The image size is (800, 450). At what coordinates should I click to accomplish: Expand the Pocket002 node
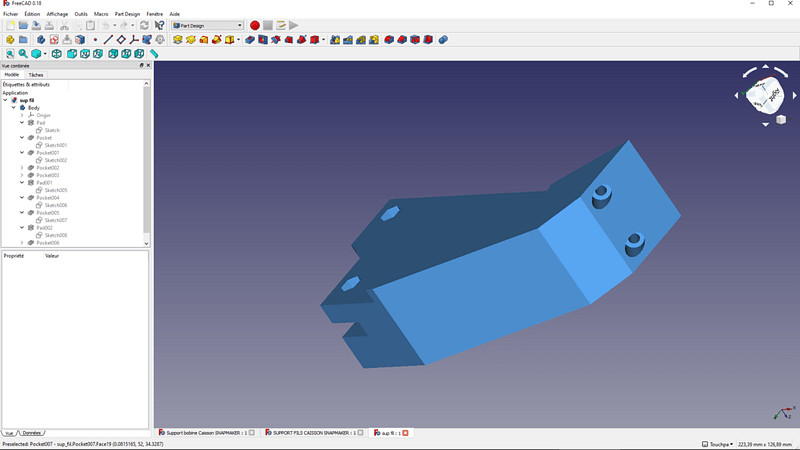[x=22, y=168]
